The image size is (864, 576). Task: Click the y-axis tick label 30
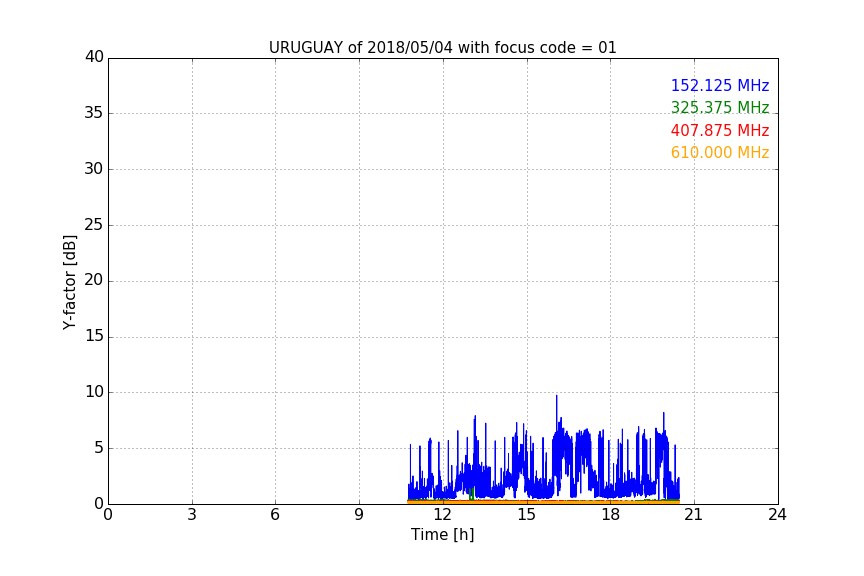point(94,169)
